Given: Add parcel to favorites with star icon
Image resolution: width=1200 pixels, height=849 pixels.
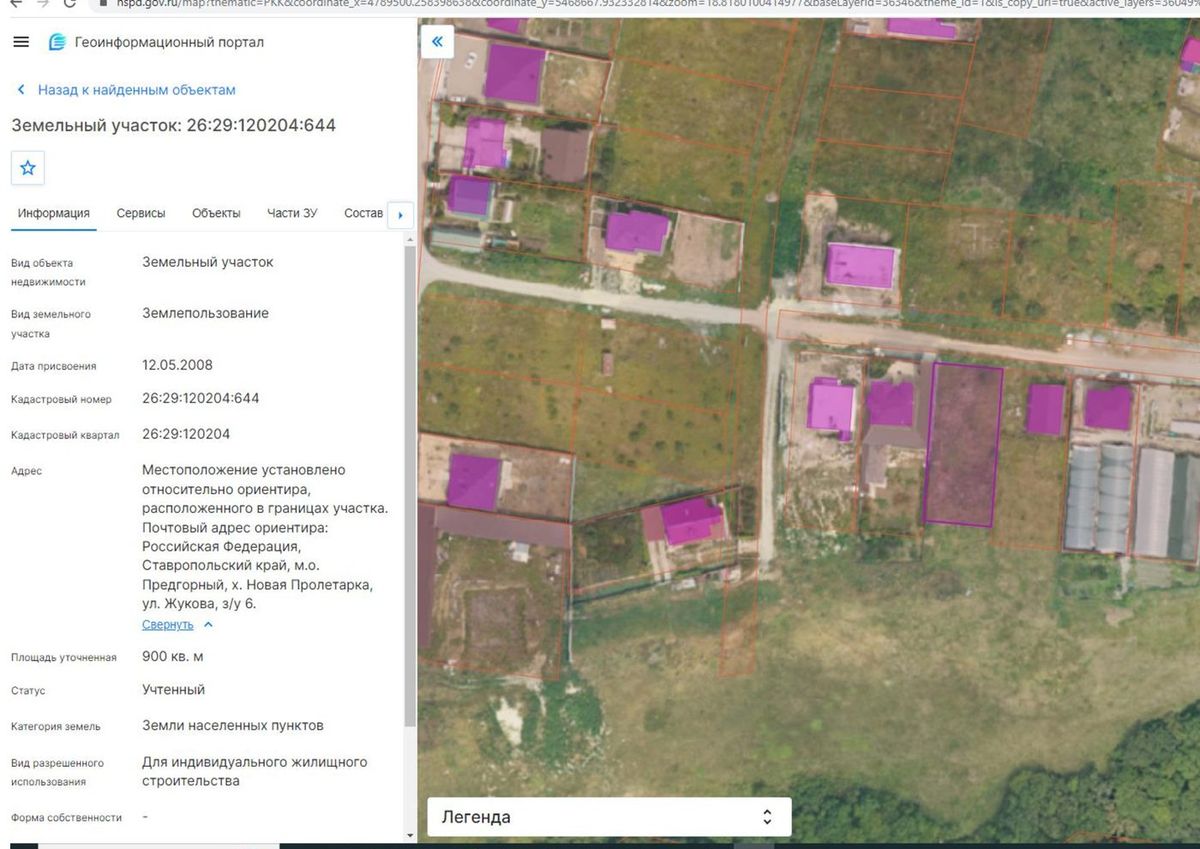Looking at the screenshot, I should point(28,168).
